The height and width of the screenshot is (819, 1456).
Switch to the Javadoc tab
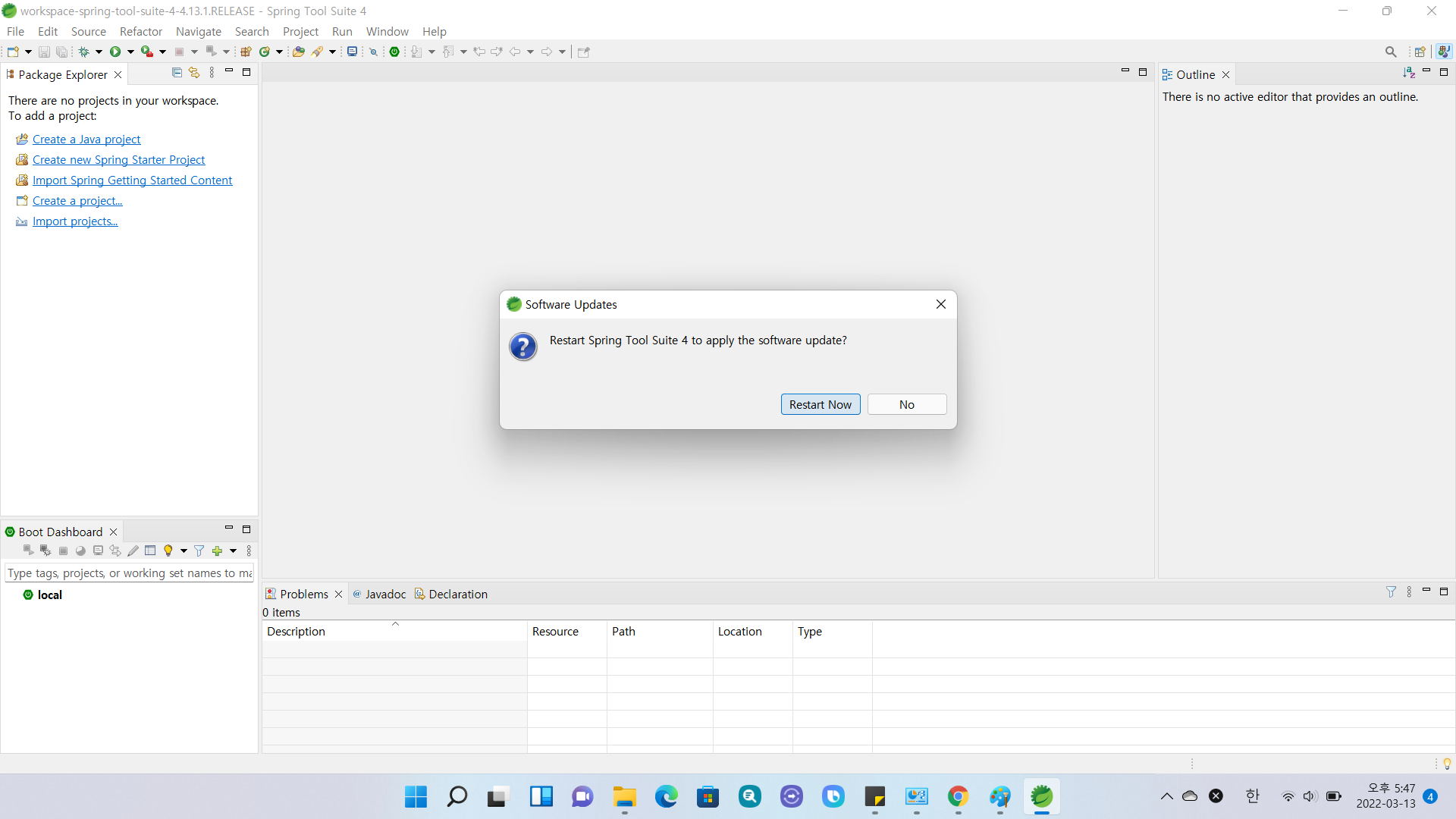pyautogui.click(x=379, y=594)
